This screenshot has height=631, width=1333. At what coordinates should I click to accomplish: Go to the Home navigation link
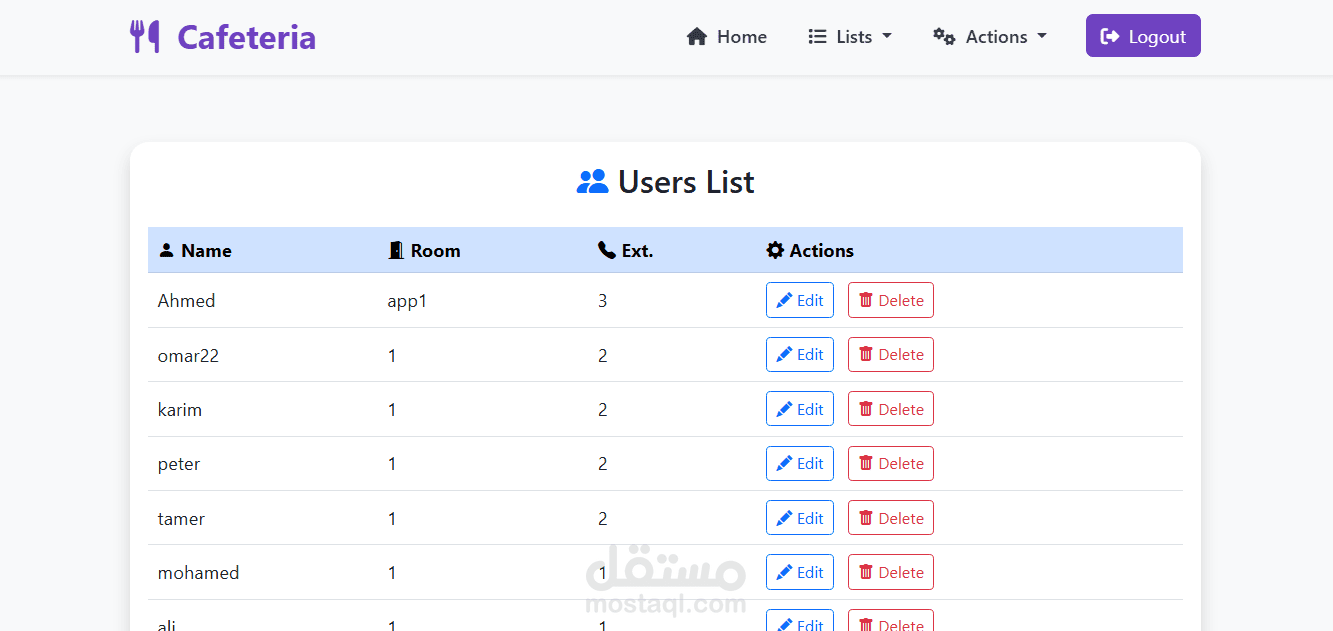point(727,37)
